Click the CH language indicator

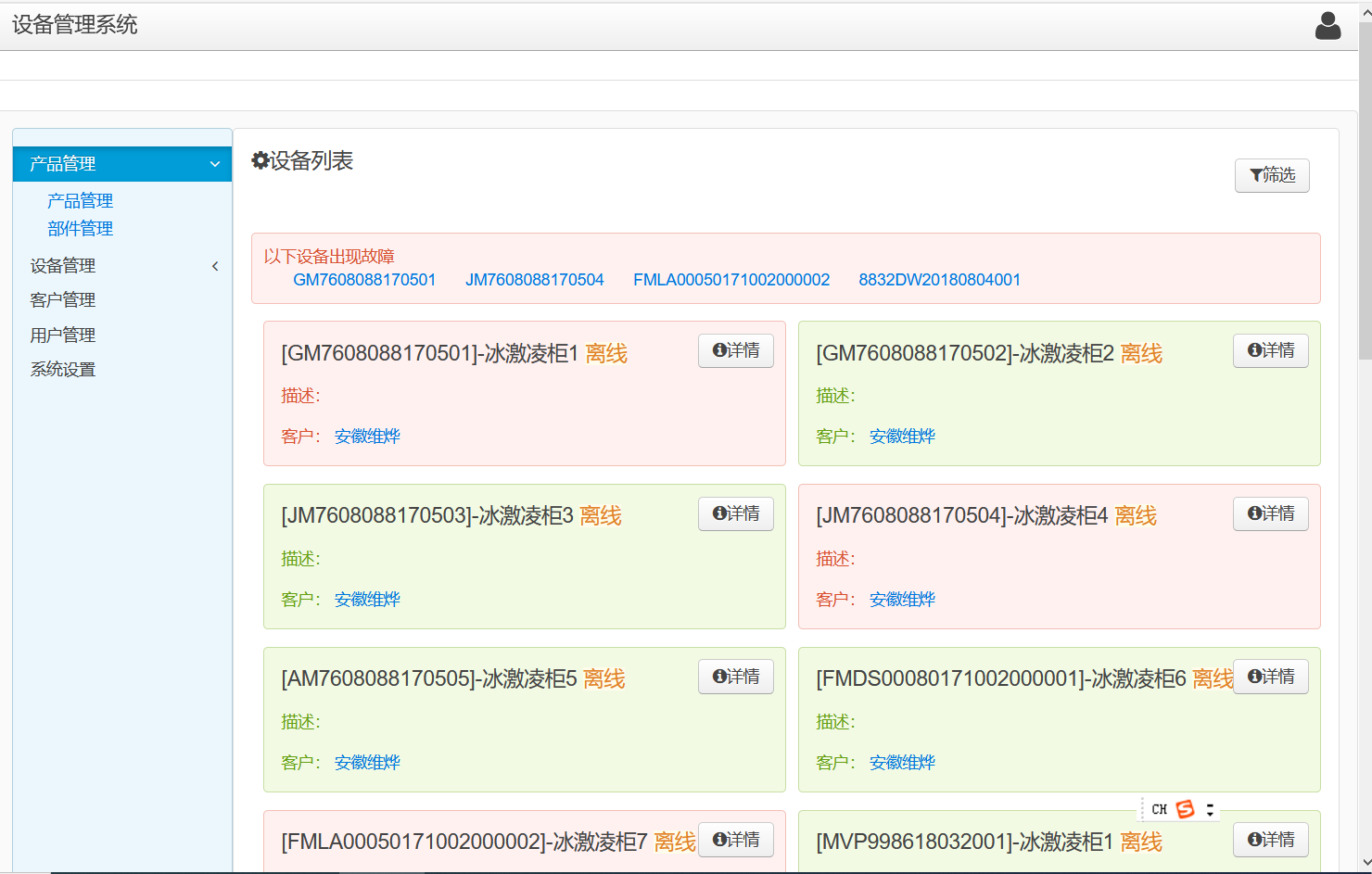coord(1159,809)
